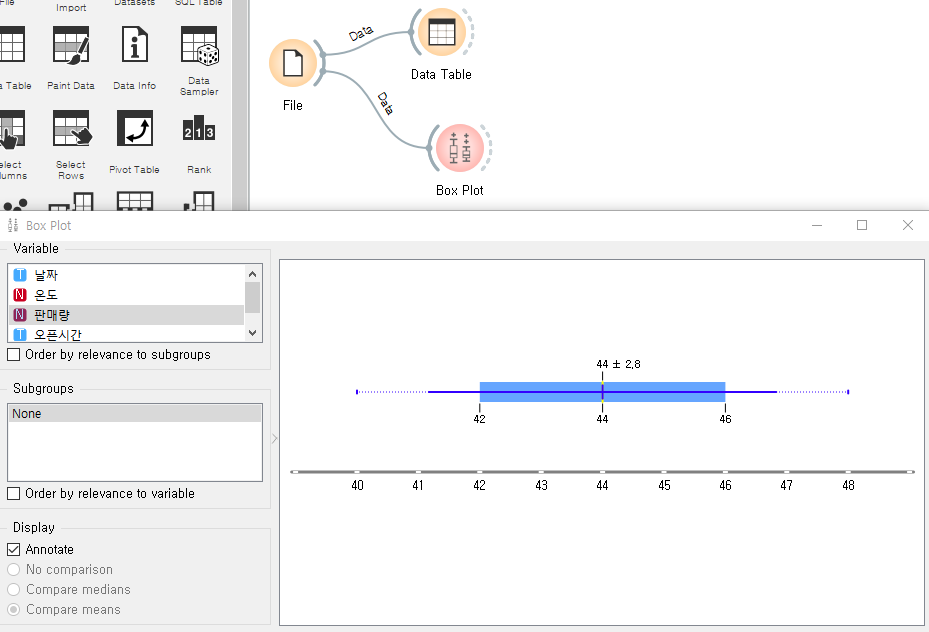Screen dimensions: 929x632
Task: Select the No comparison radio button
Action: [x=14, y=570]
